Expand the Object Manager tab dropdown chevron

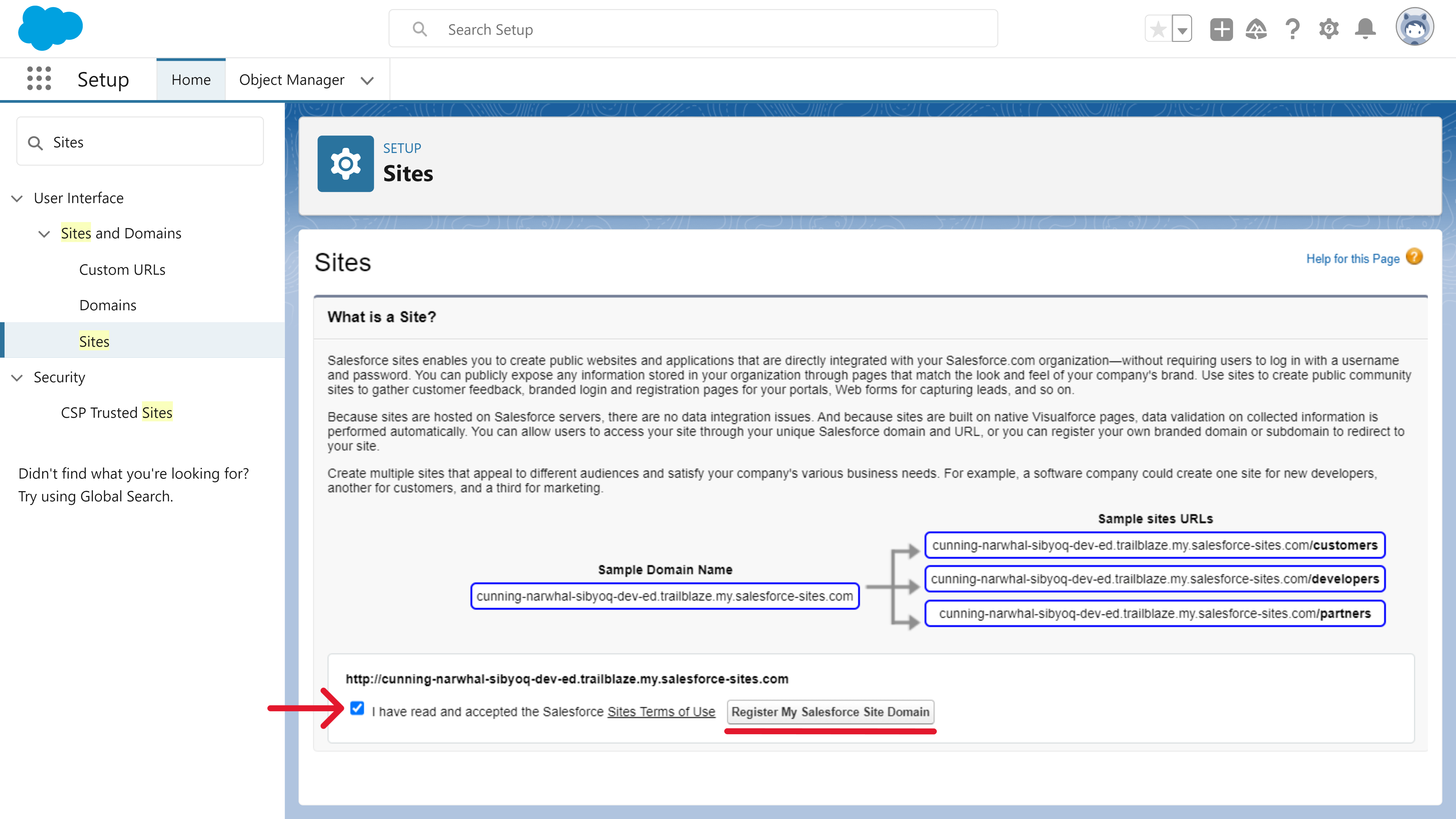tap(367, 81)
